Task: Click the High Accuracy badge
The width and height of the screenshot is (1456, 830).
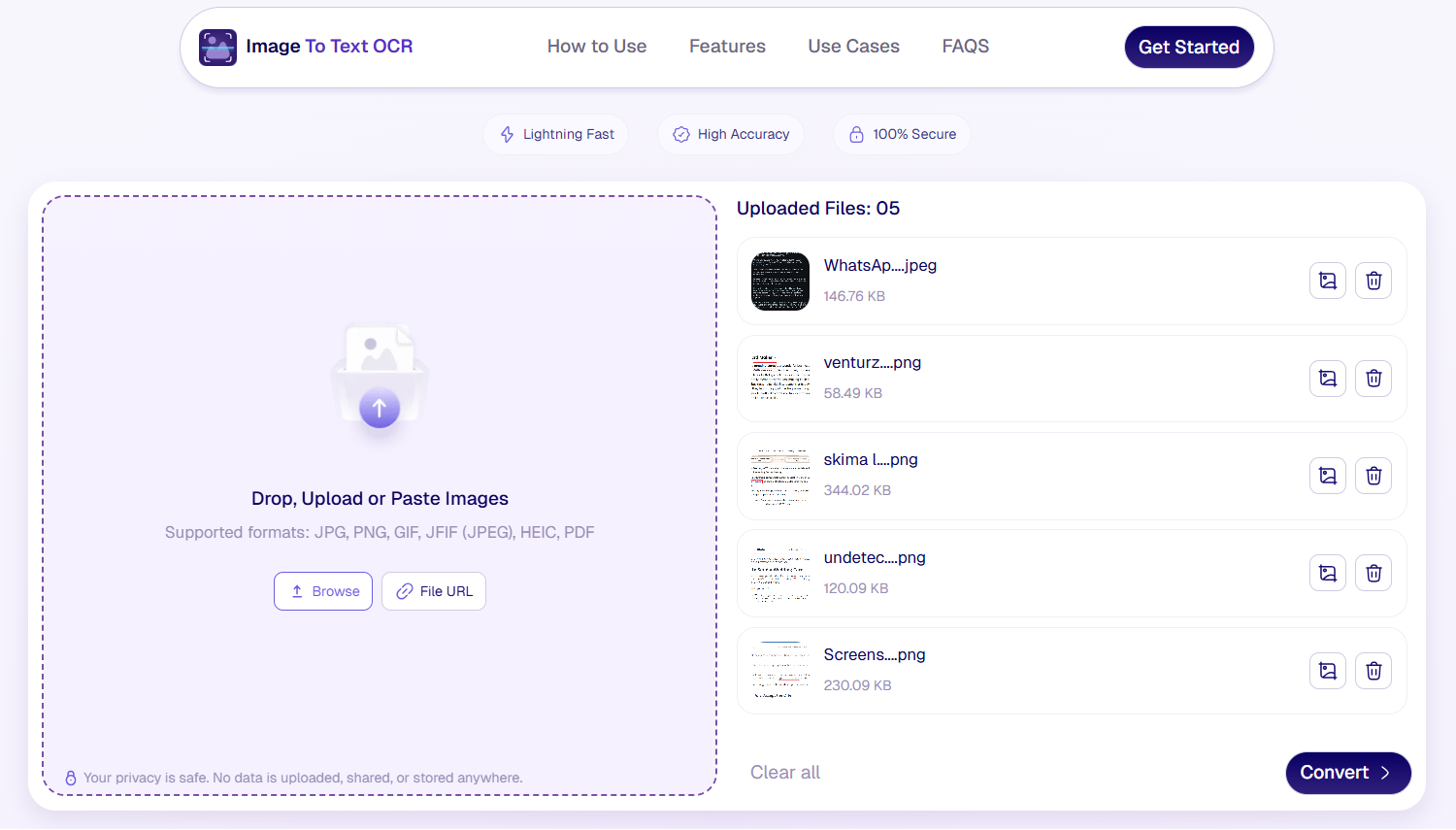Action: pos(731,134)
